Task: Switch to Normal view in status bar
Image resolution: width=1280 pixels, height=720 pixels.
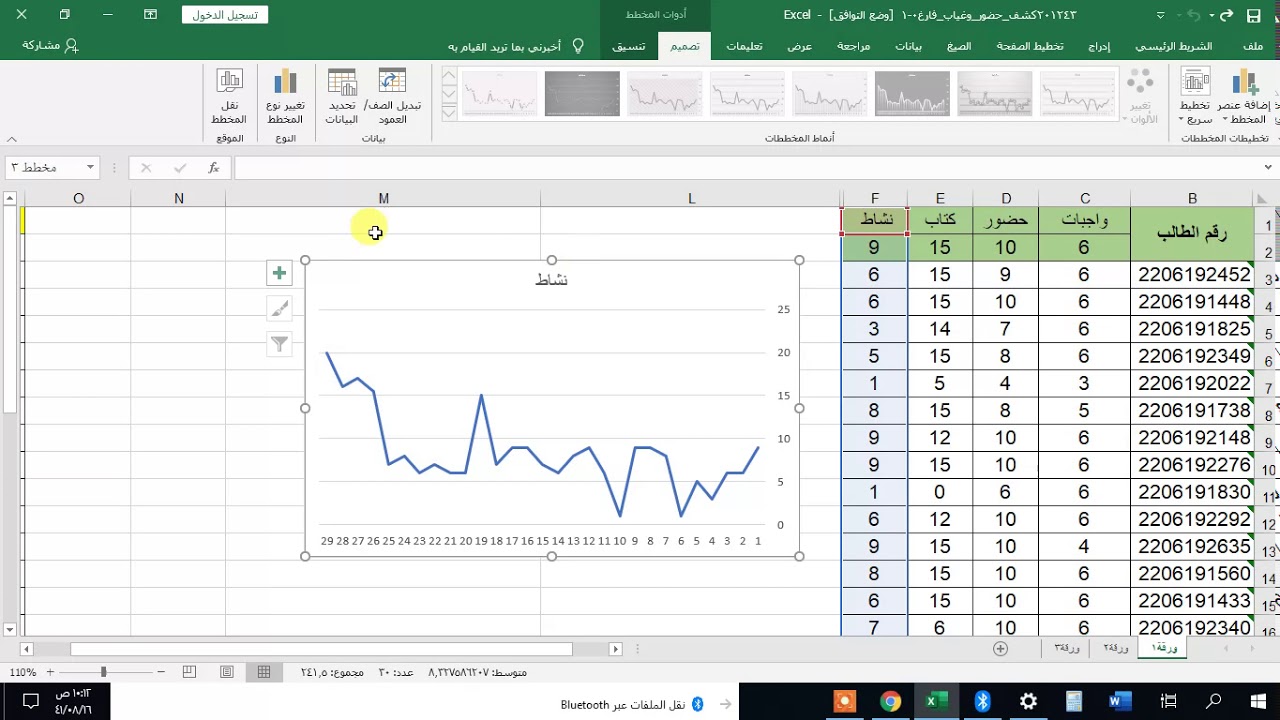Action: coord(264,673)
